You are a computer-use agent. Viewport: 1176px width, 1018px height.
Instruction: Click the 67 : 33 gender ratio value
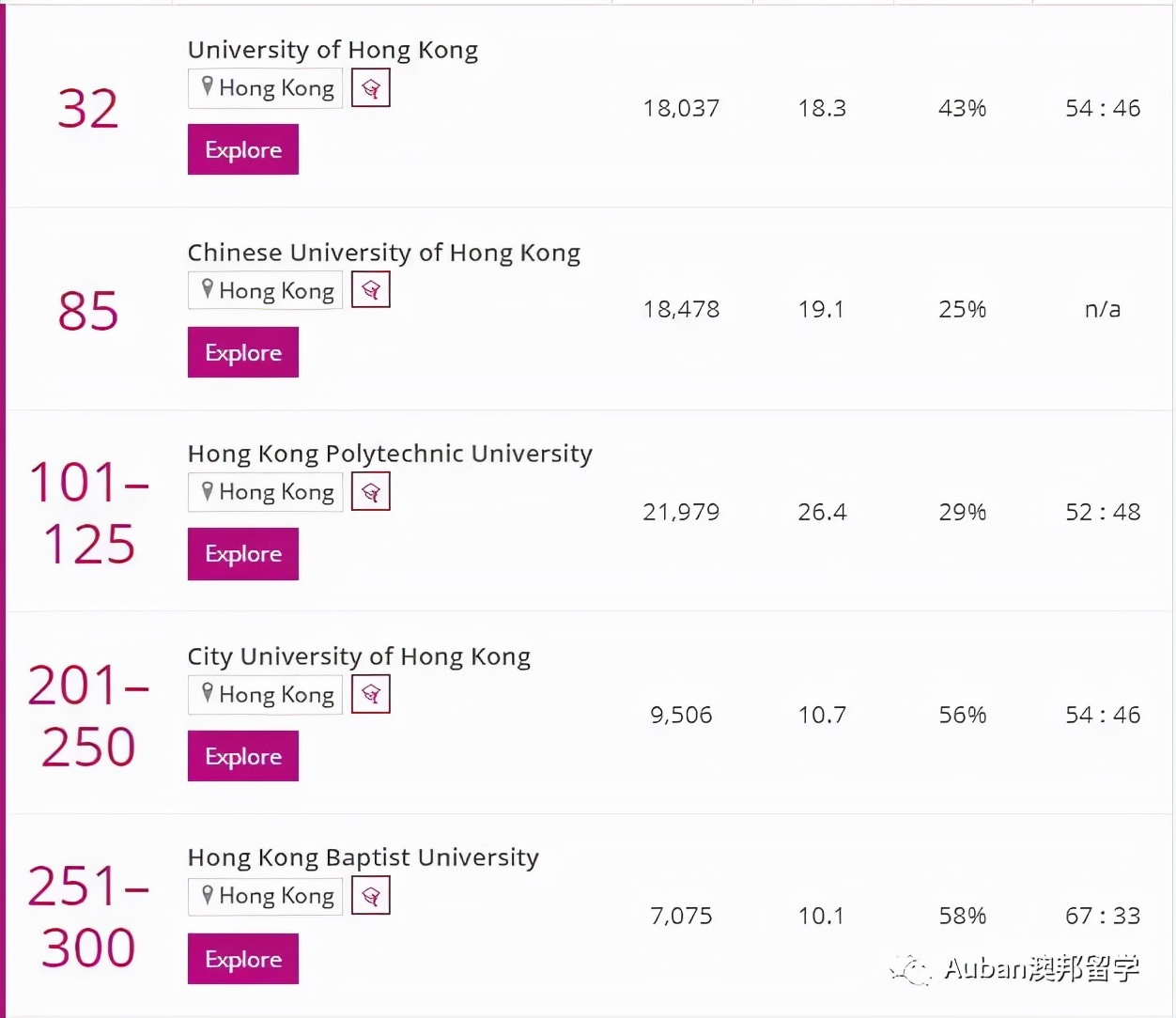tap(1101, 915)
